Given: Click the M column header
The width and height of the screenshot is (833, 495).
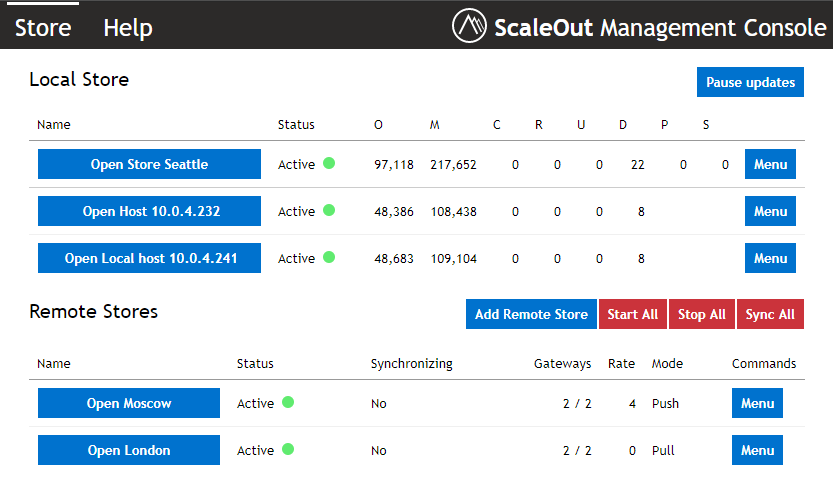Looking at the screenshot, I should click(x=435, y=125).
